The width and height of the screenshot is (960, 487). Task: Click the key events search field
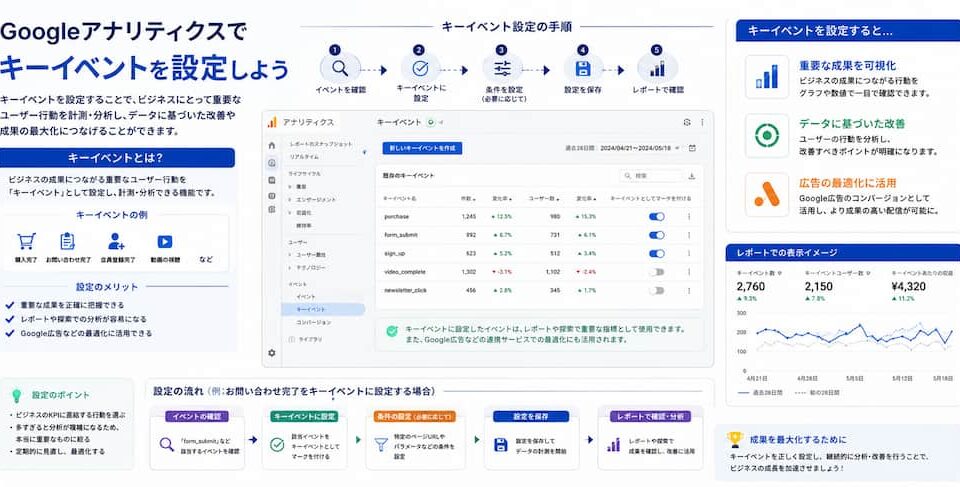point(651,176)
